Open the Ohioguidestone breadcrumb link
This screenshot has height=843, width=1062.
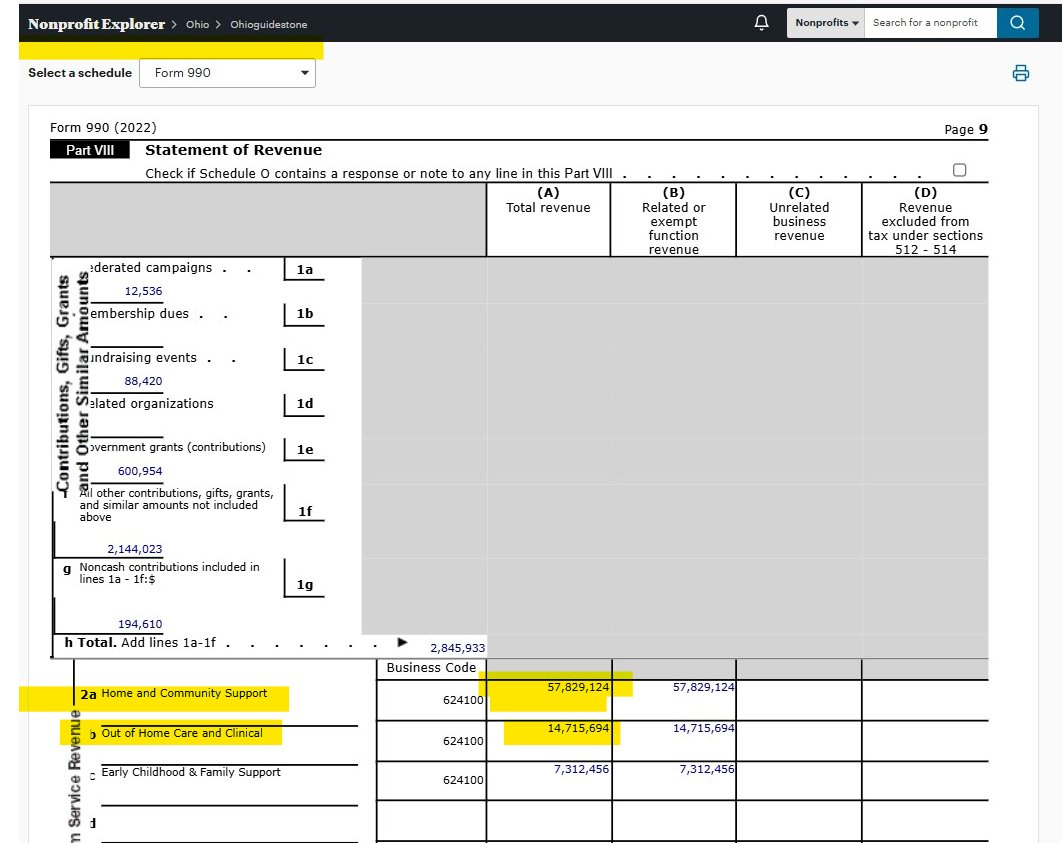(268, 24)
